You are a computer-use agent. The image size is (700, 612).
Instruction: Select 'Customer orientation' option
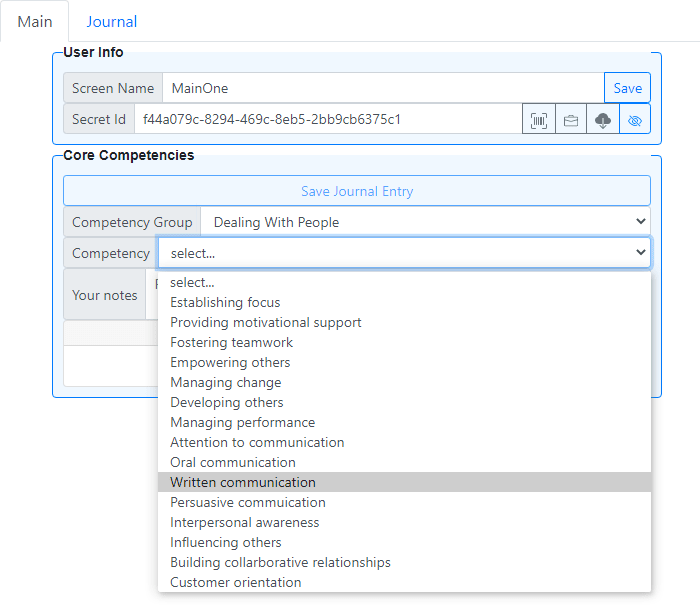point(404,583)
